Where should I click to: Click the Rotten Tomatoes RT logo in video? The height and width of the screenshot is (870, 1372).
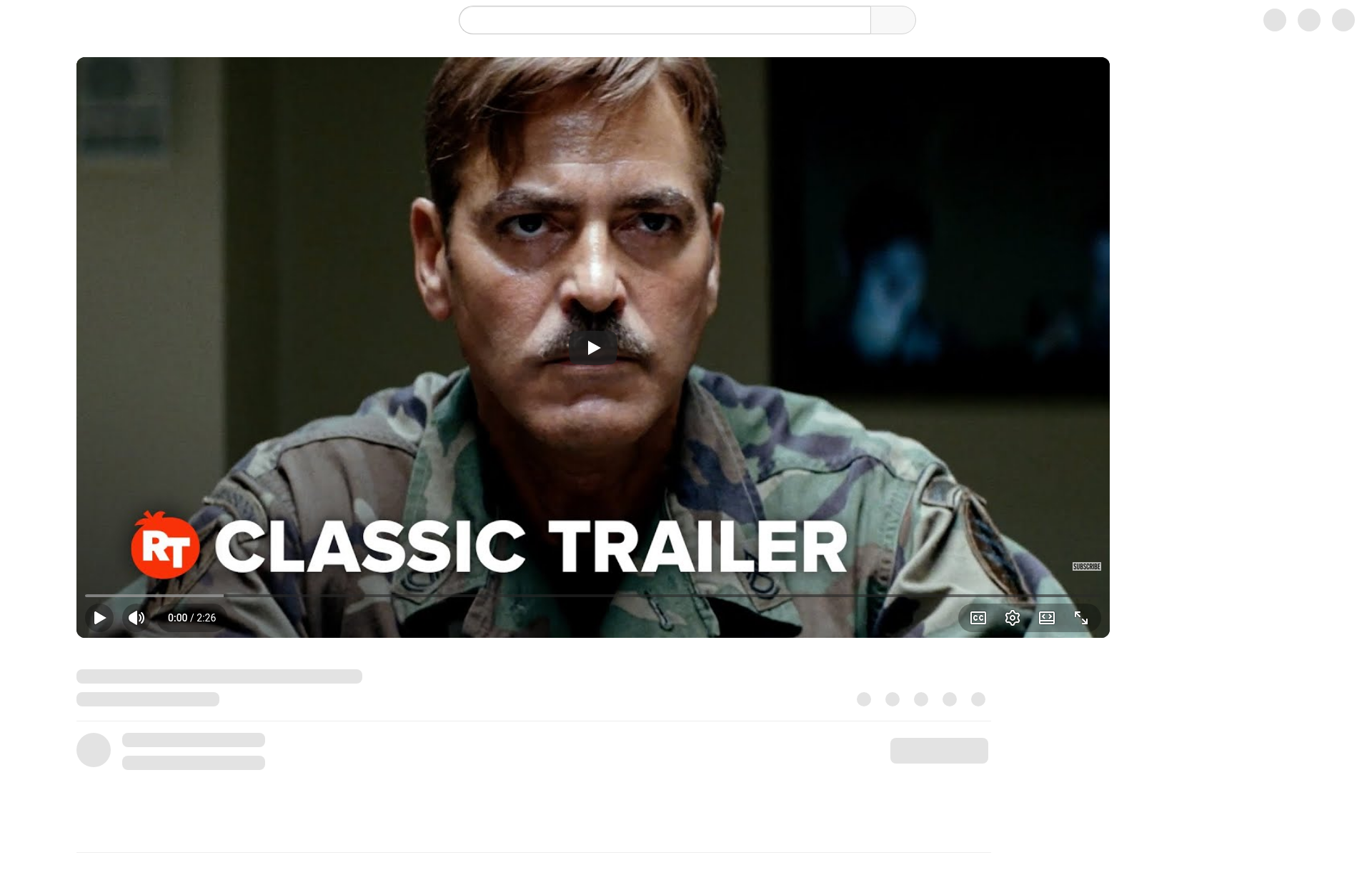tap(165, 545)
